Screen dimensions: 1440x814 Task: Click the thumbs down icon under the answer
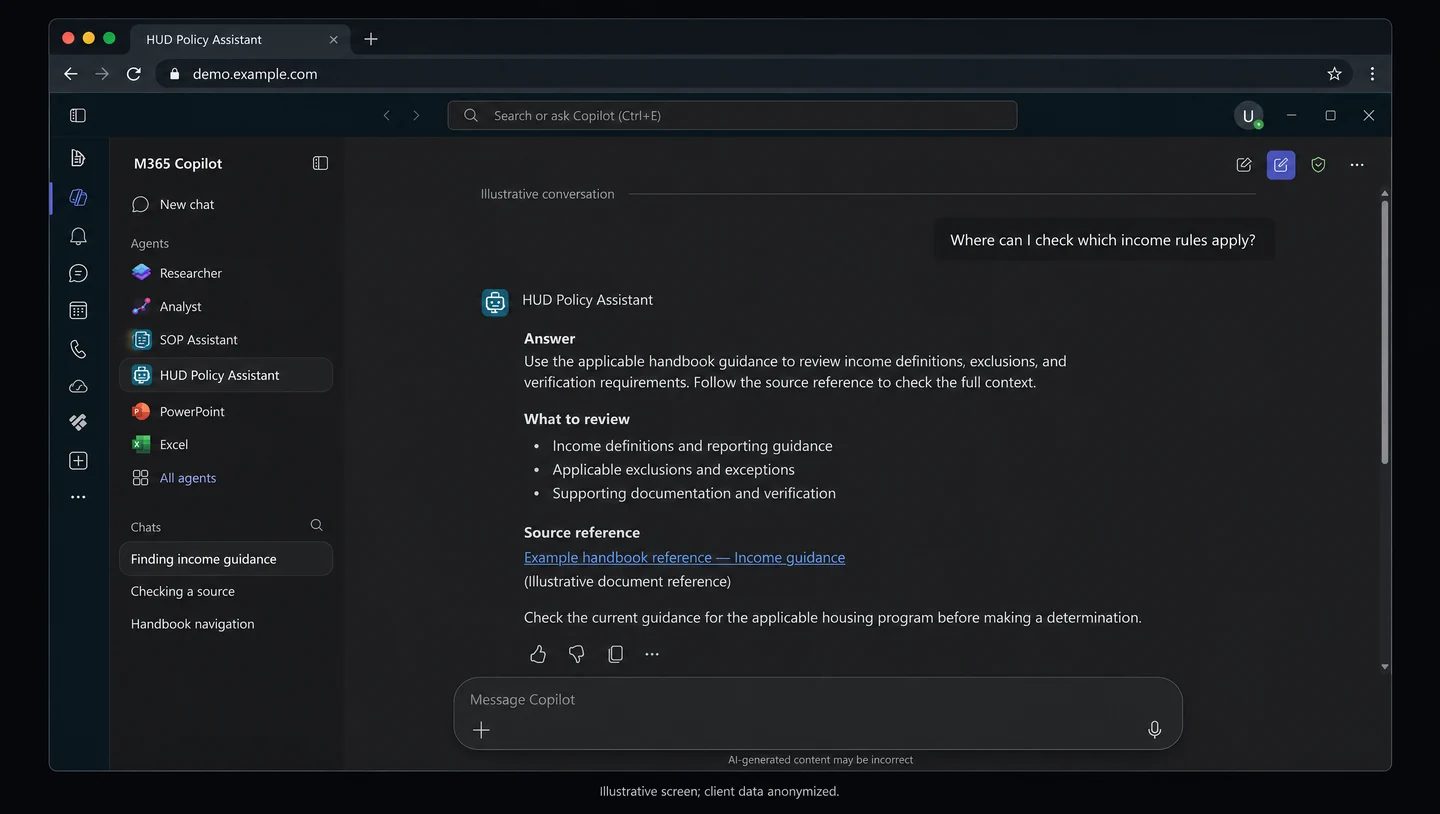pos(576,654)
